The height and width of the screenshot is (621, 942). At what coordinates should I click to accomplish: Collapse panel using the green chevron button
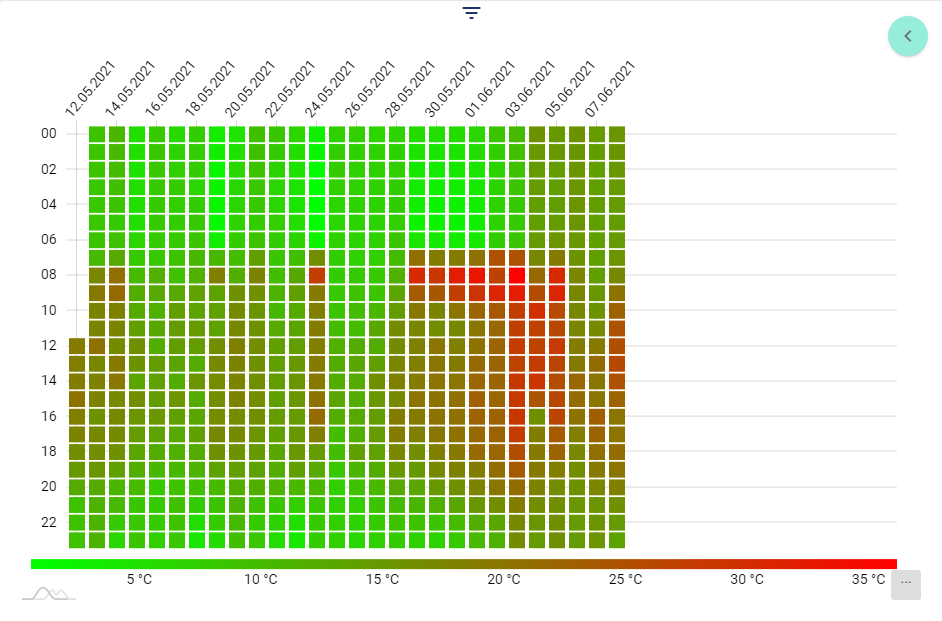click(907, 36)
